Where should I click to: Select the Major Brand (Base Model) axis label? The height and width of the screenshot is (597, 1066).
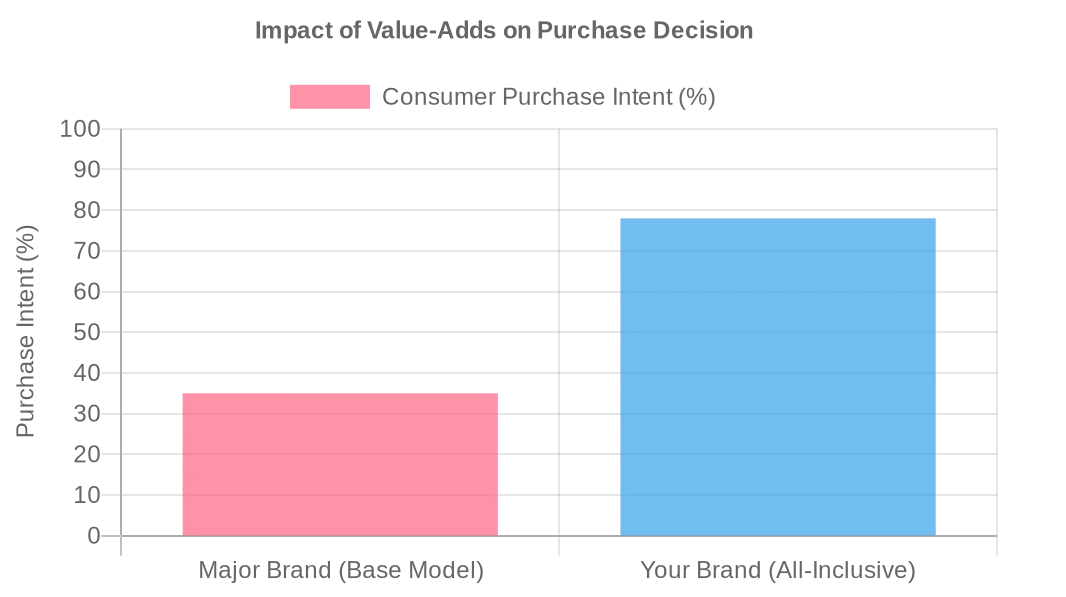point(341,571)
